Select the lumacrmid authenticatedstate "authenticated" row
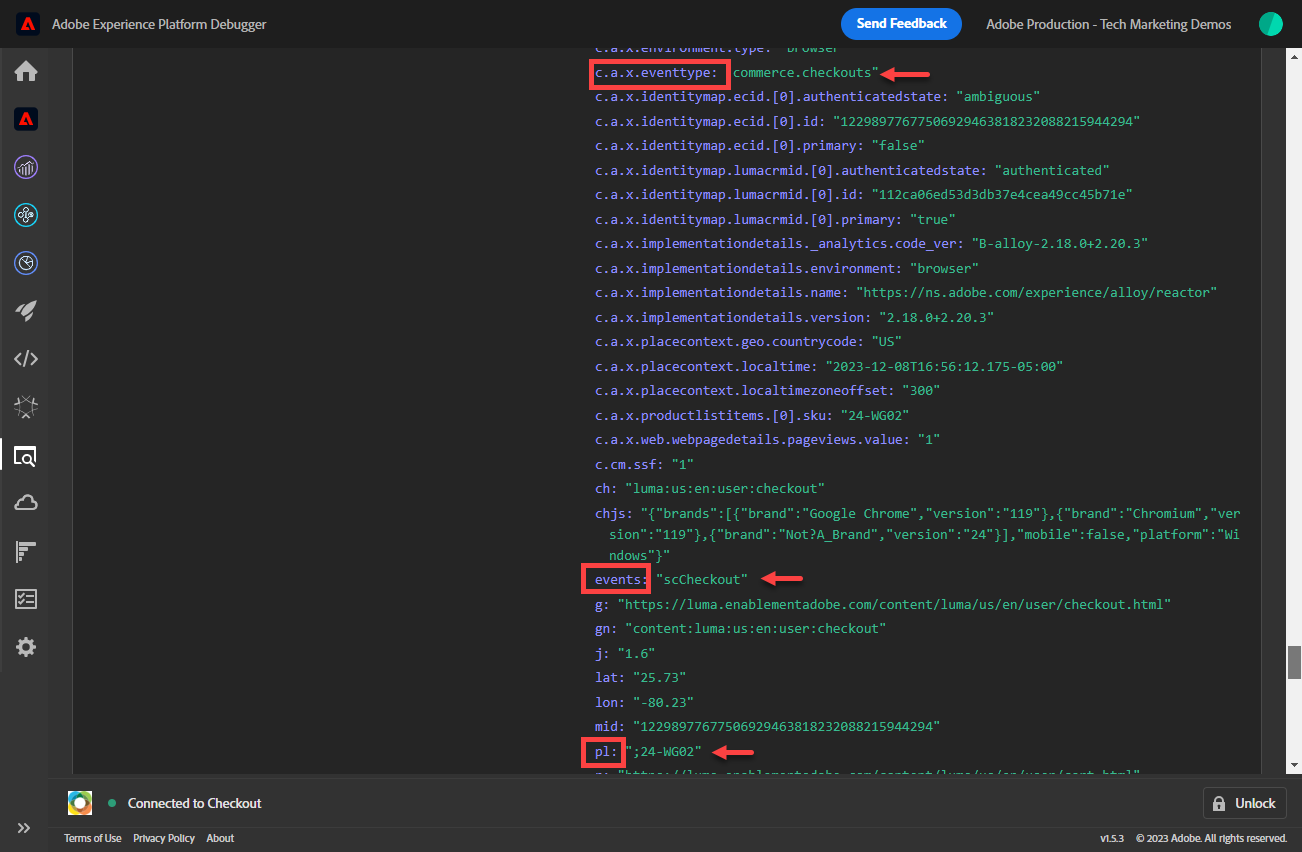Viewport: 1302px width, 852px height. (852, 170)
